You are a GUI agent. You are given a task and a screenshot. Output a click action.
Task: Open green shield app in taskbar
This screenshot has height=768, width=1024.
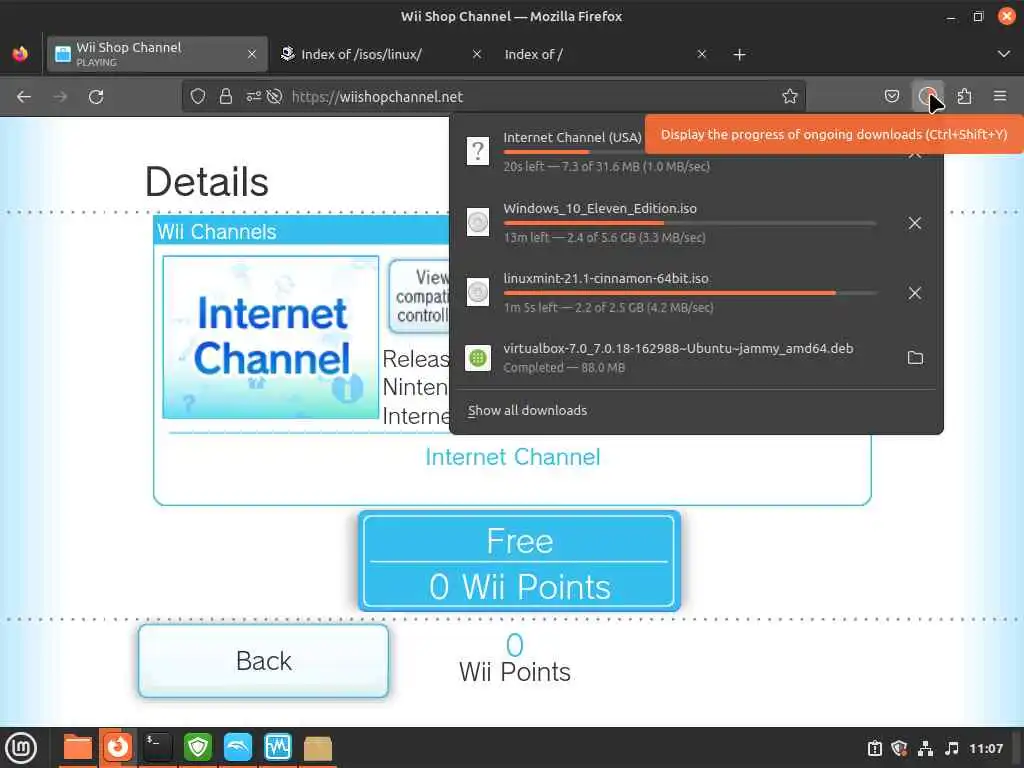pyautogui.click(x=197, y=748)
